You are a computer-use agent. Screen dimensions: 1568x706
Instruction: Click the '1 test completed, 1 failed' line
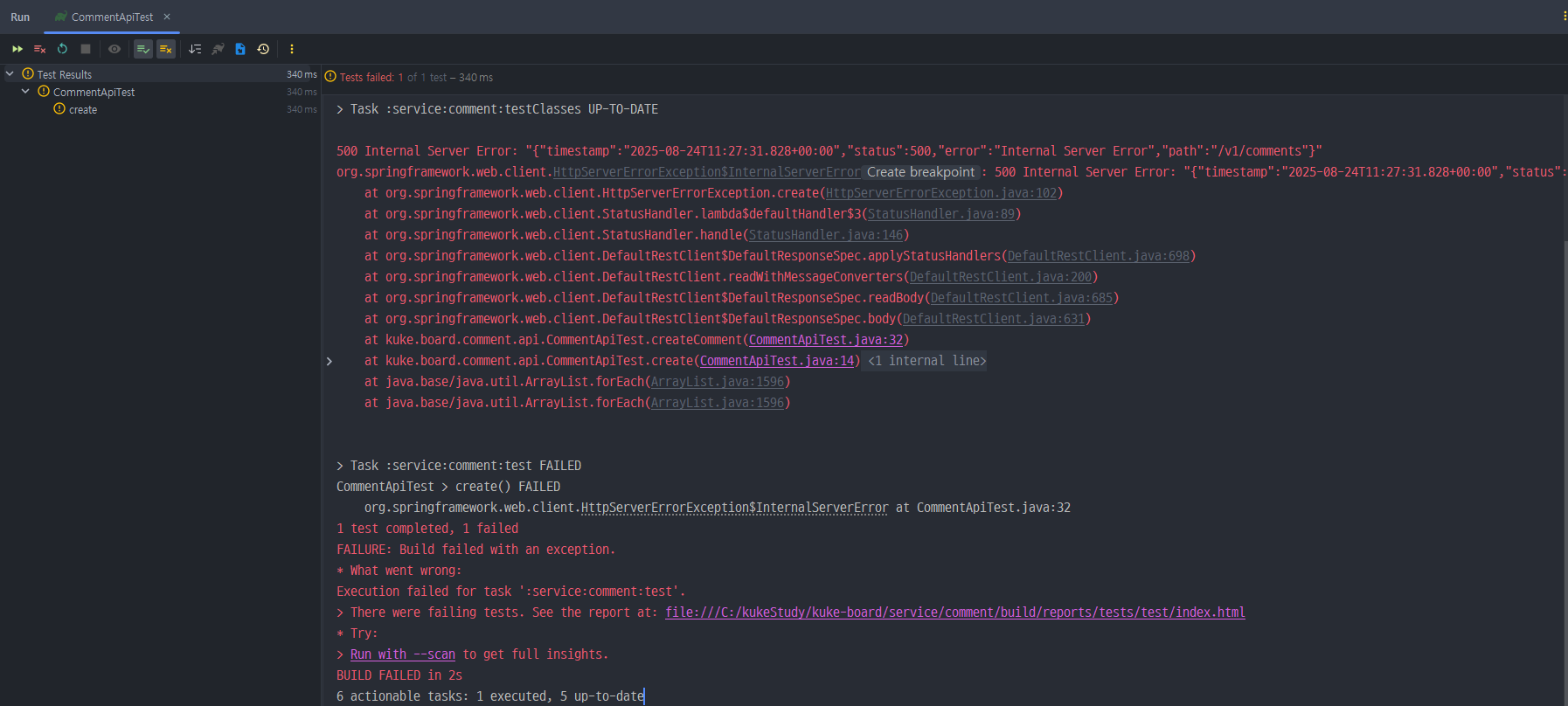pyautogui.click(x=427, y=529)
